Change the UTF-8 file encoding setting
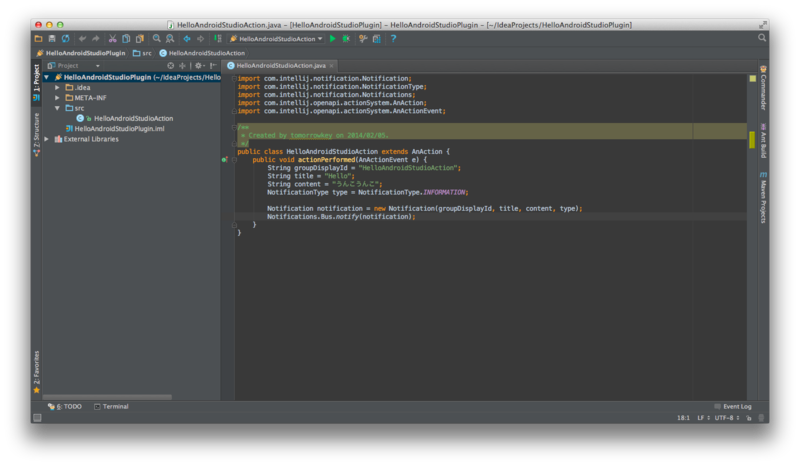This screenshot has width=800, height=466. click(727, 418)
